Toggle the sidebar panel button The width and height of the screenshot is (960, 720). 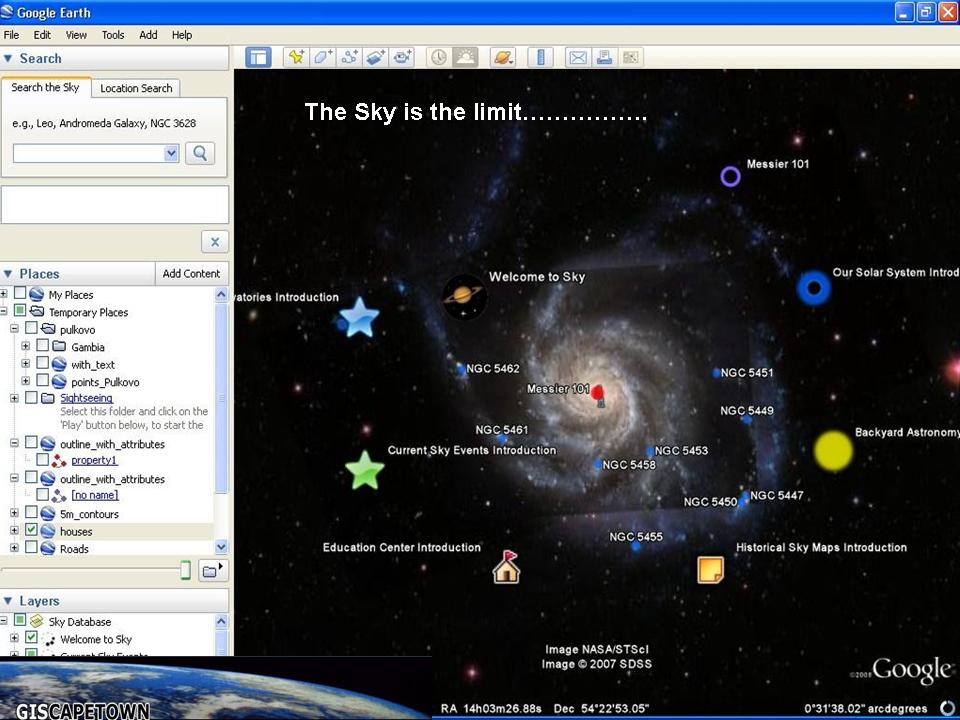(258, 58)
